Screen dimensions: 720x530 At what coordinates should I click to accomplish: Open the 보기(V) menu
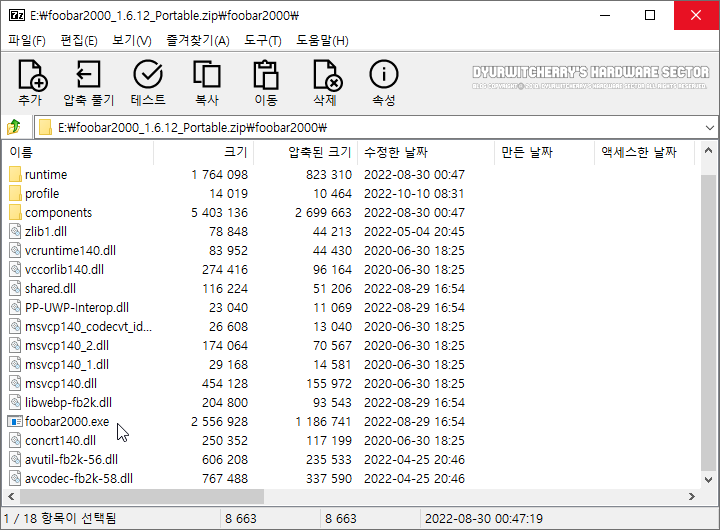point(132,40)
